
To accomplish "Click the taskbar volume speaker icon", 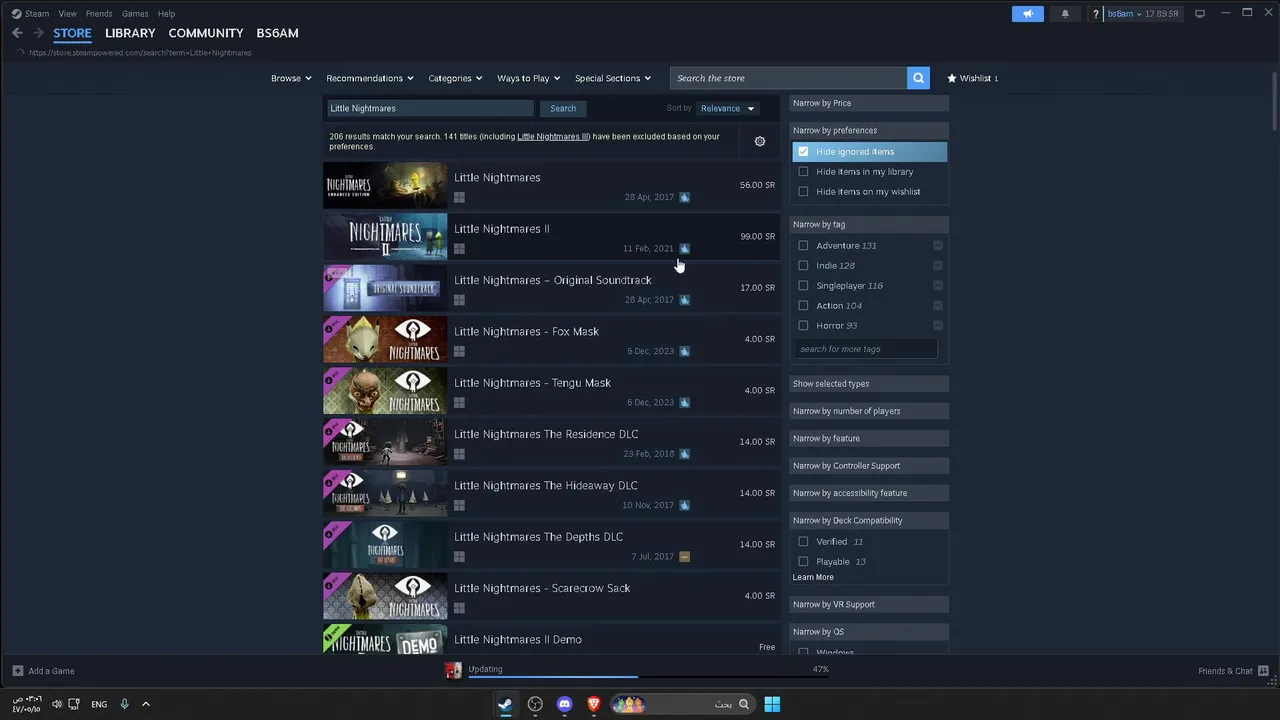I will click(56, 704).
